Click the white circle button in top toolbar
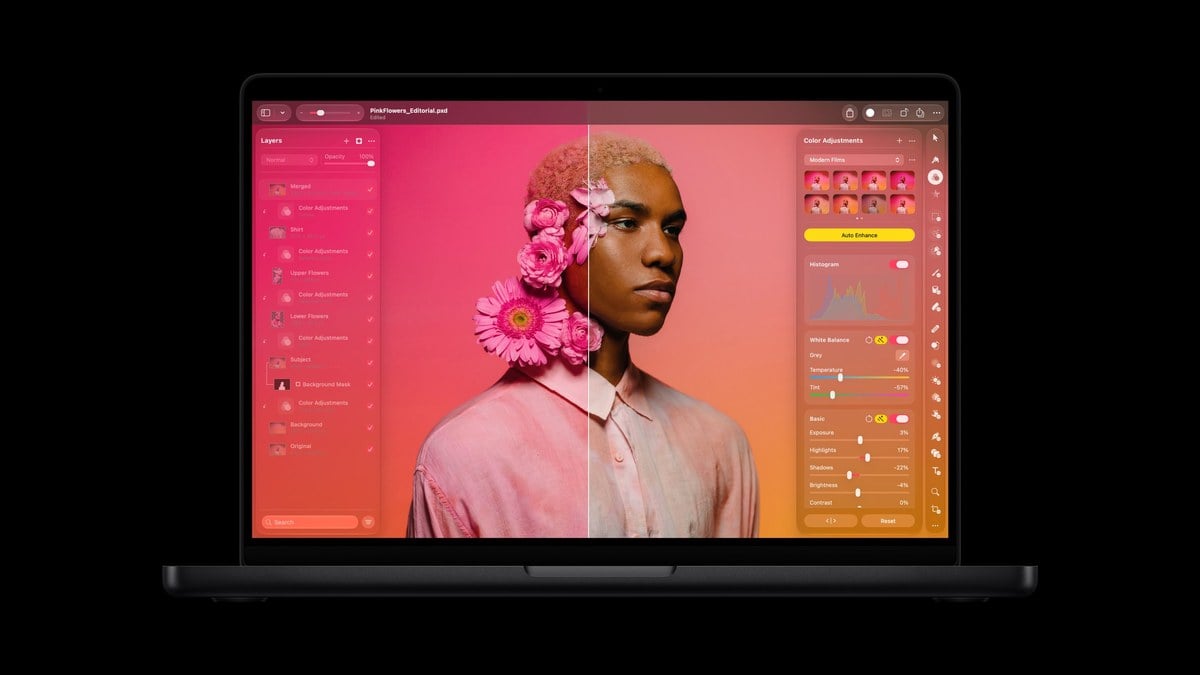Screen dimensions: 1200x675 pos(869,113)
